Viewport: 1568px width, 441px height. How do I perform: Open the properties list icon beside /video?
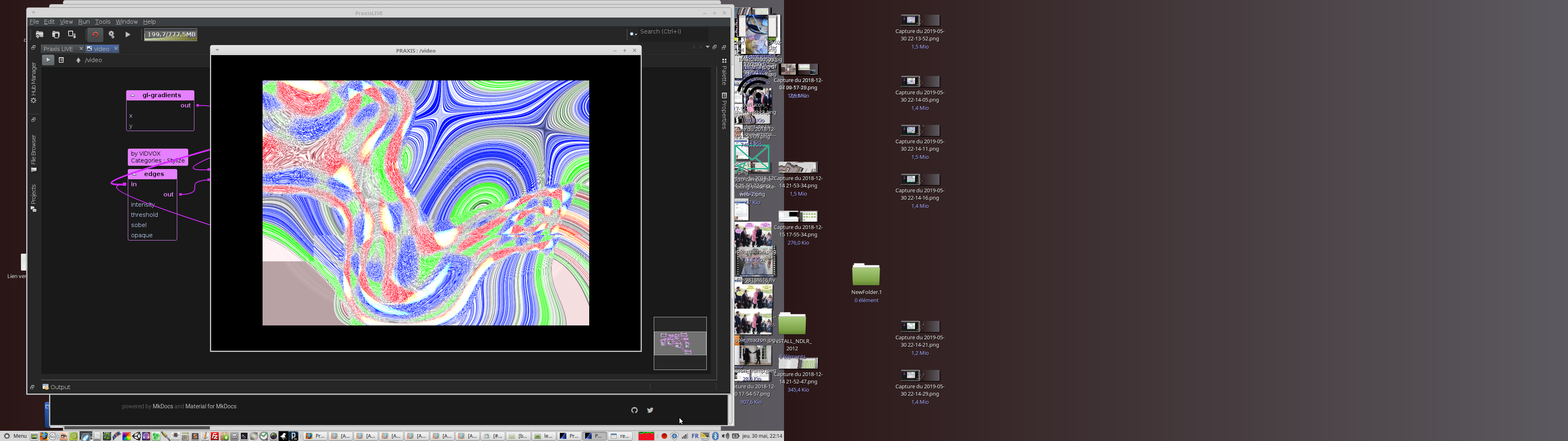point(62,60)
